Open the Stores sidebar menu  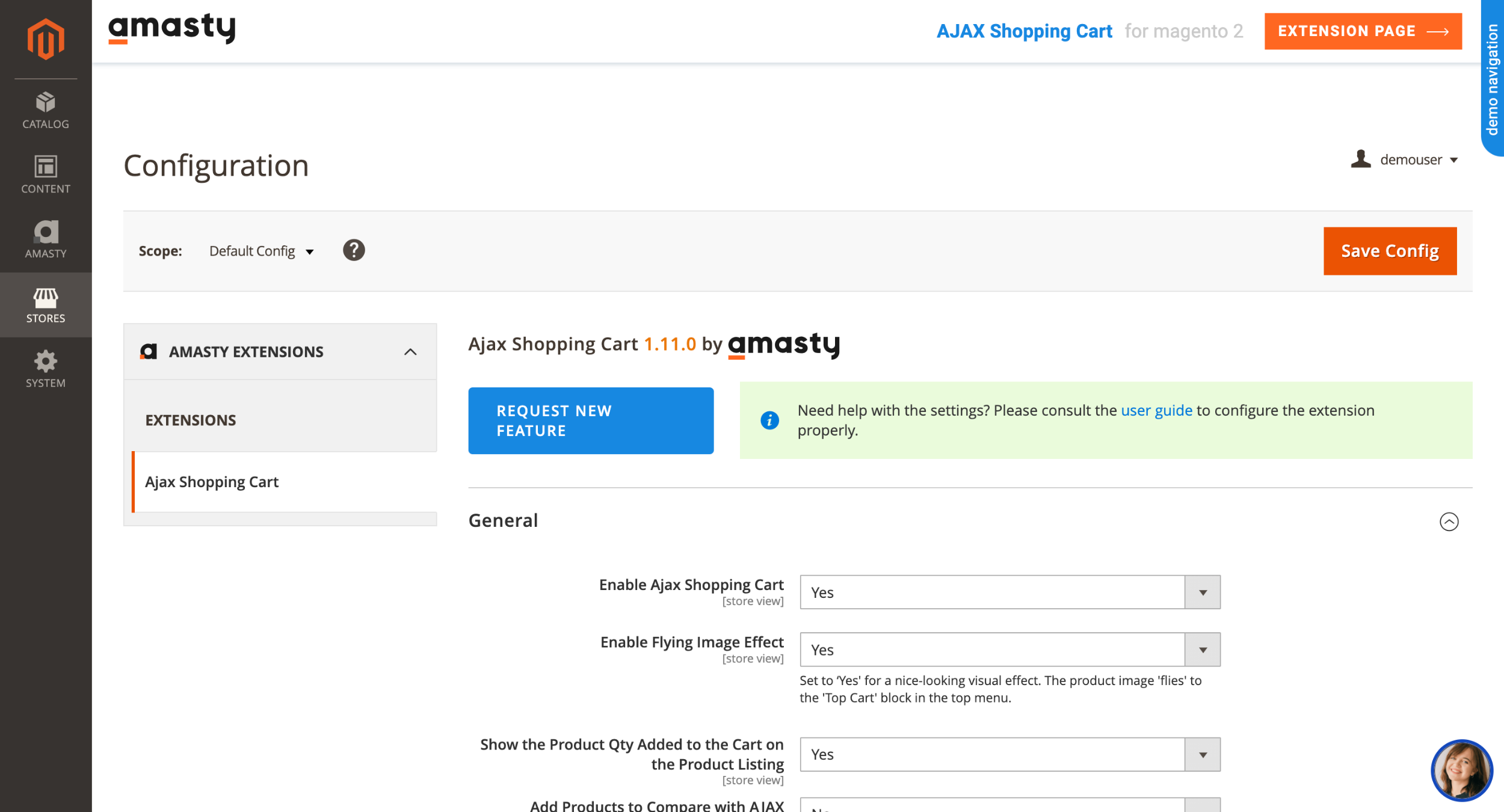(46, 305)
